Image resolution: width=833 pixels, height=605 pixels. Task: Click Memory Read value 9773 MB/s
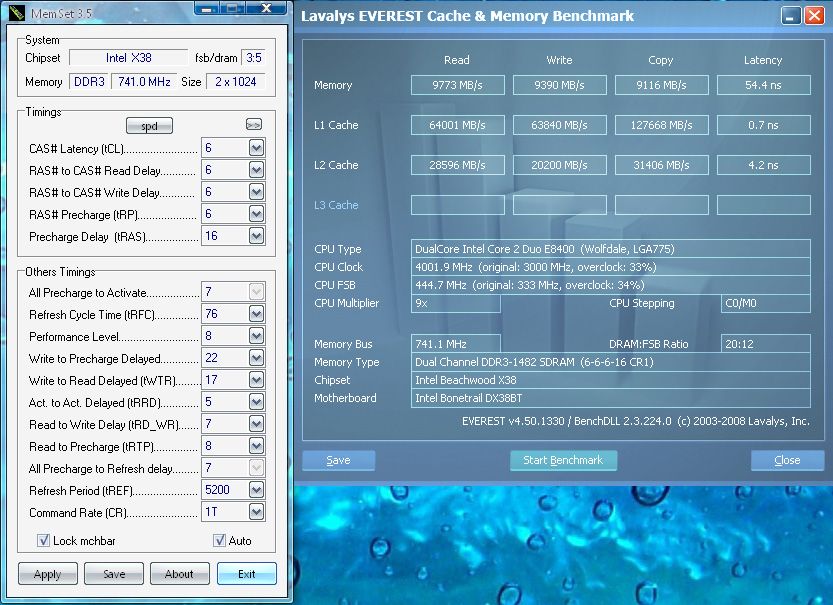(x=457, y=85)
